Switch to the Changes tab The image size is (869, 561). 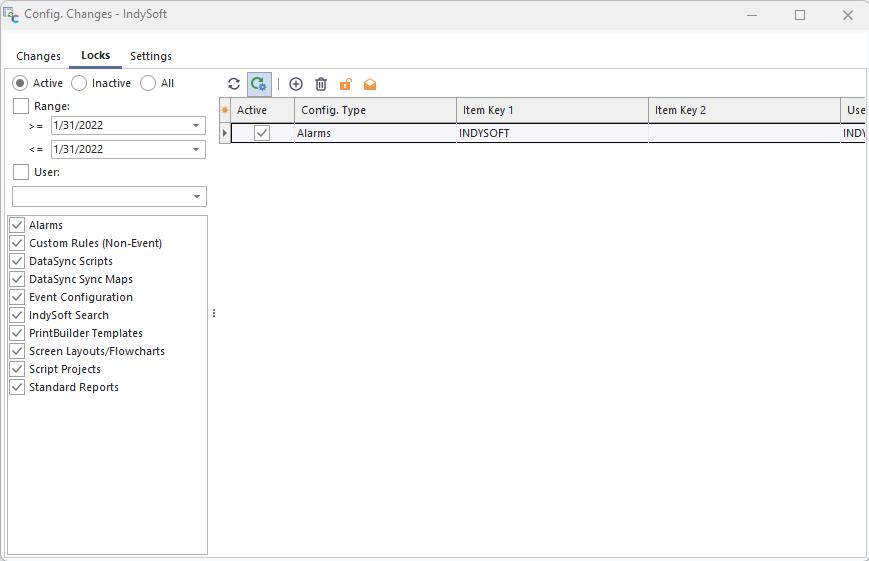[x=38, y=56]
